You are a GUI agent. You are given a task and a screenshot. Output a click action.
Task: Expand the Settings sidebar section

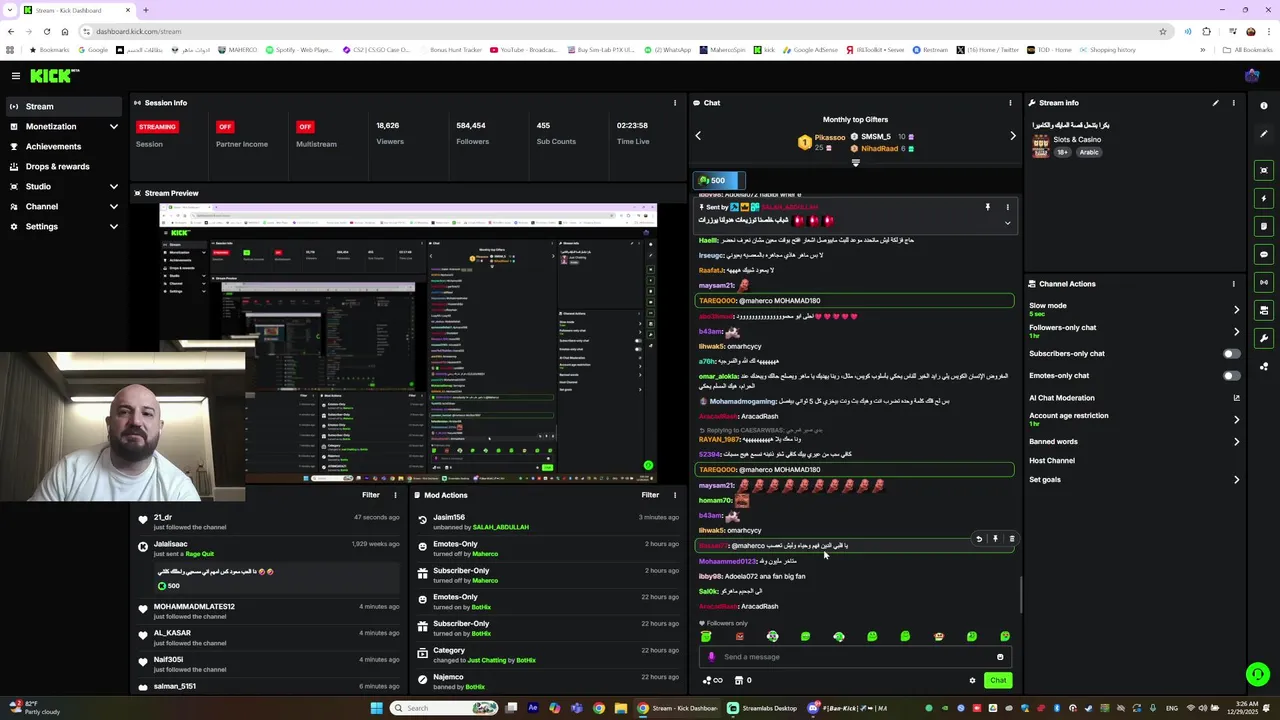(114, 227)
